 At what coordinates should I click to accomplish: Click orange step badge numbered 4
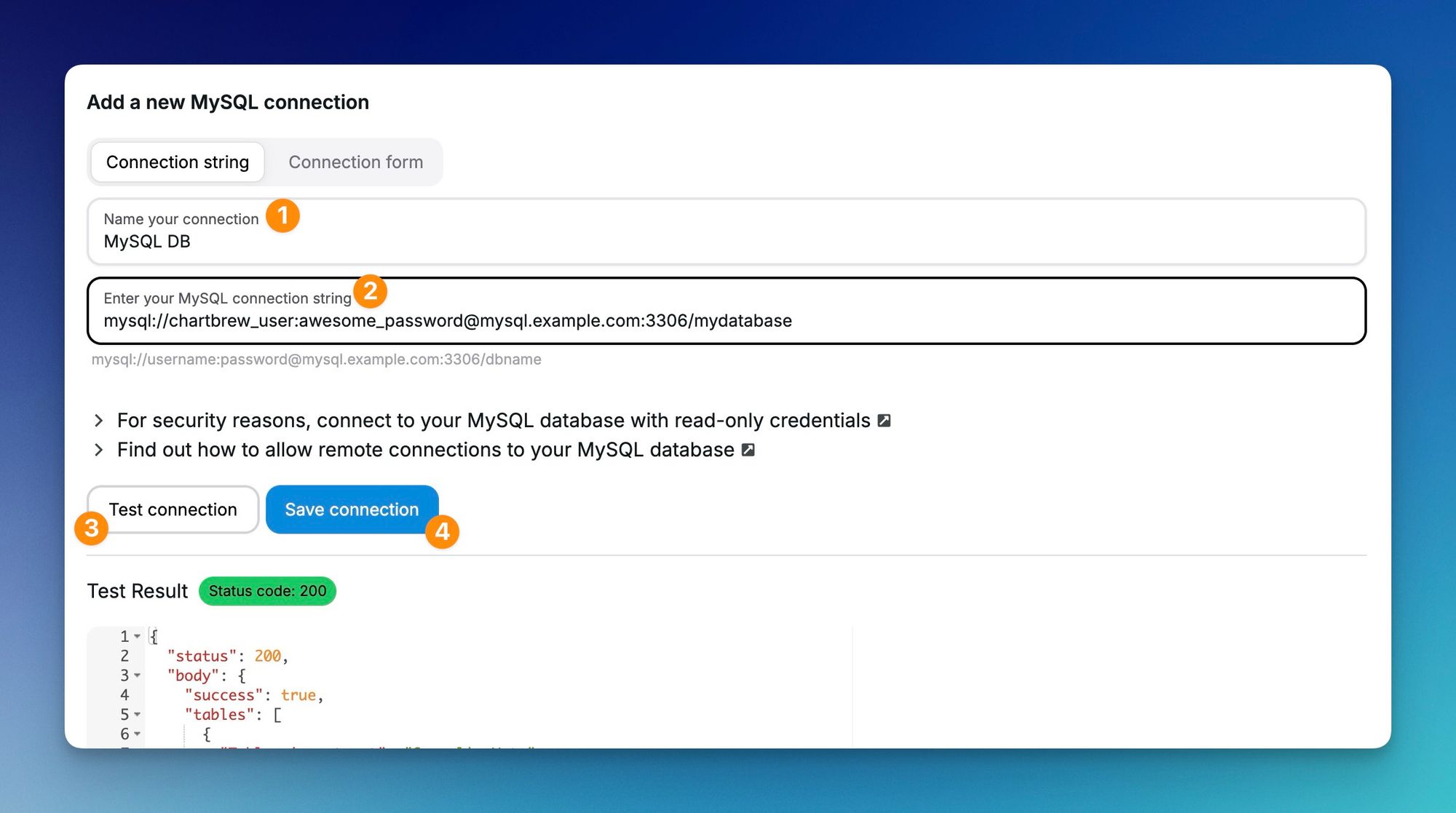click(443, 533)
